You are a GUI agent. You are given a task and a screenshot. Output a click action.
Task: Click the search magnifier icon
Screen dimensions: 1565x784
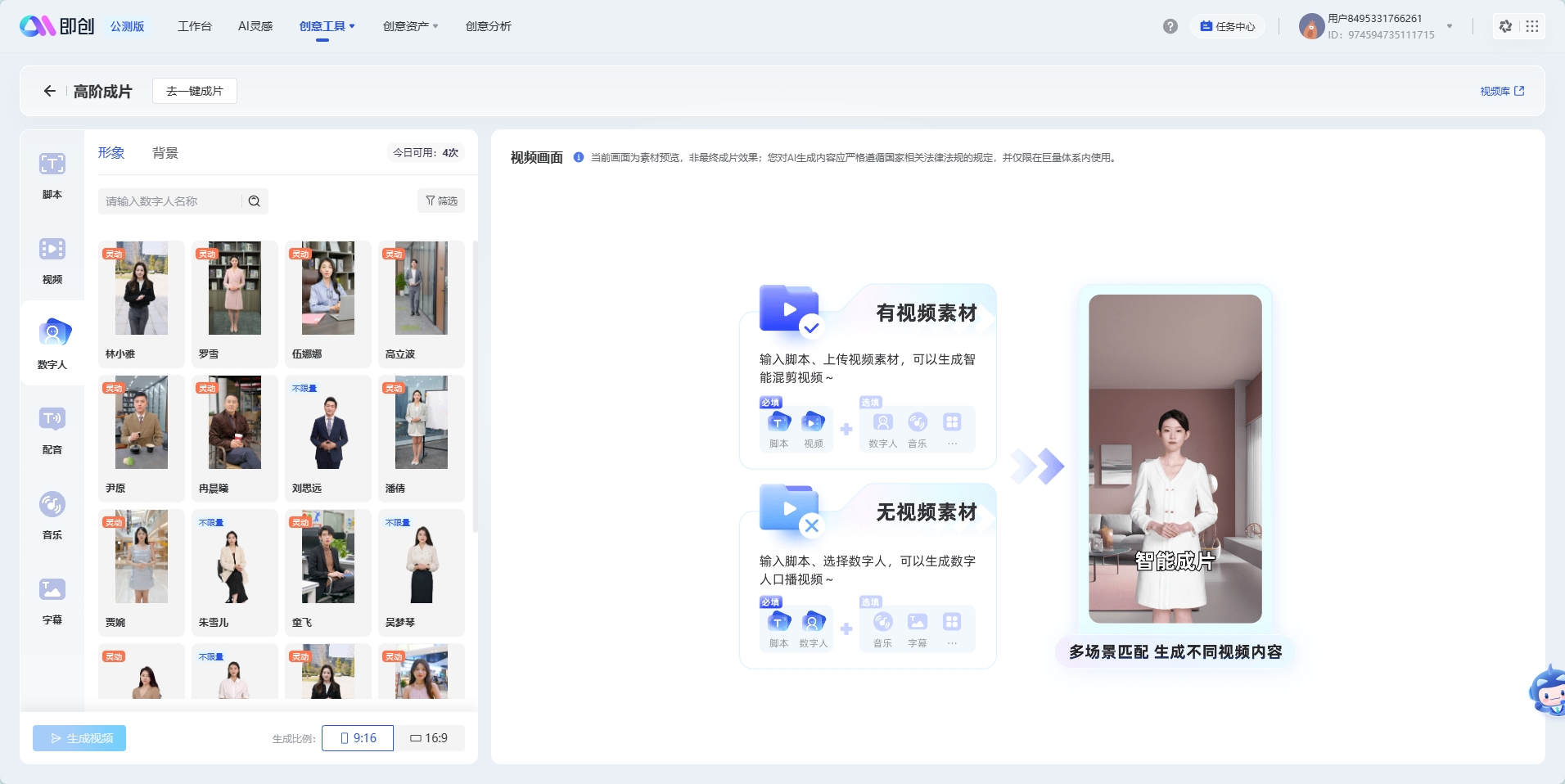(255, 201)
